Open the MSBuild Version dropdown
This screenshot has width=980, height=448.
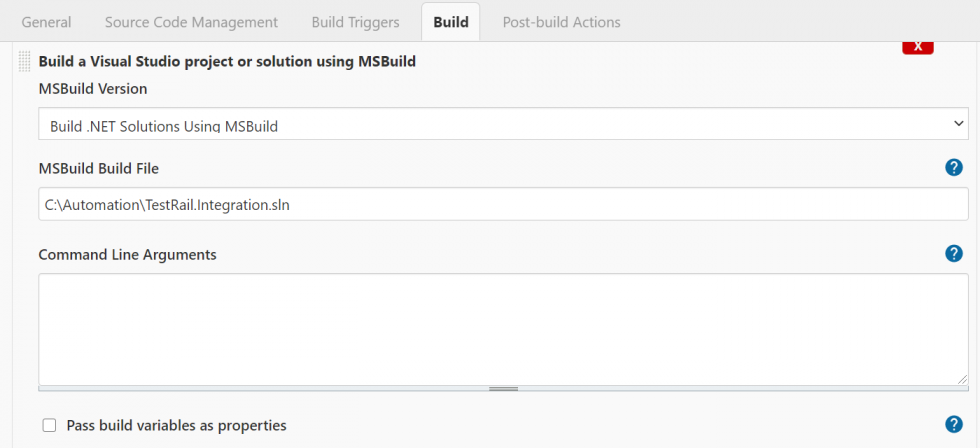tap(502, 125)
